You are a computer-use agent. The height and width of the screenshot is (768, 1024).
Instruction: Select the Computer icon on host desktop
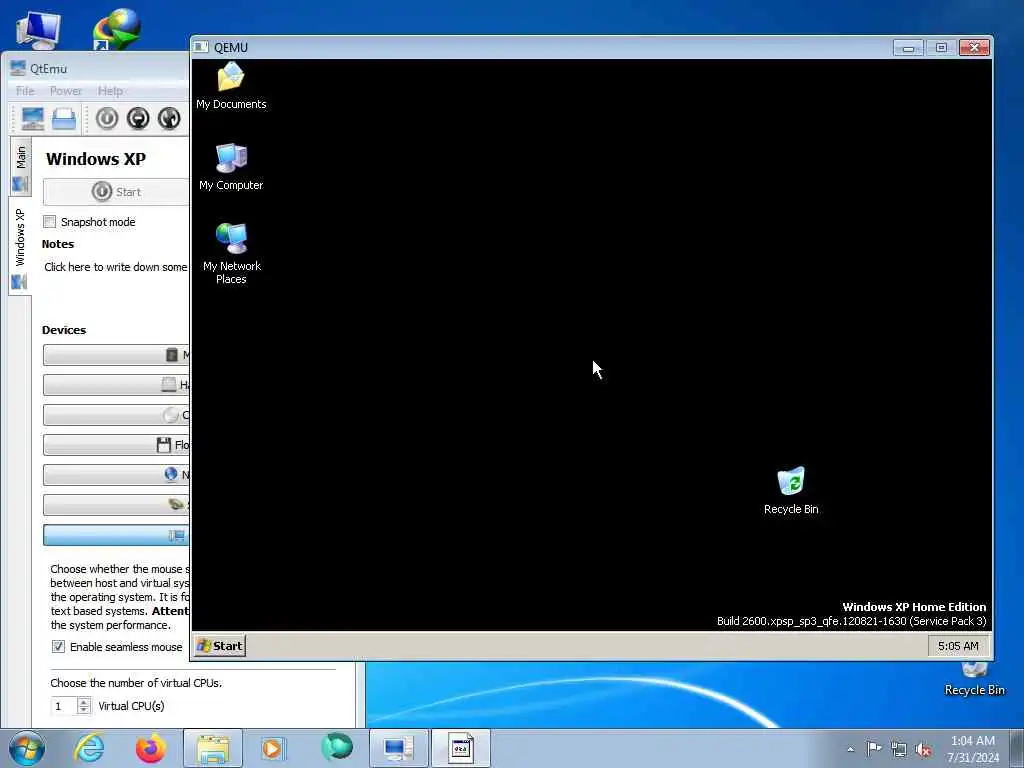[x=38, y=29]
